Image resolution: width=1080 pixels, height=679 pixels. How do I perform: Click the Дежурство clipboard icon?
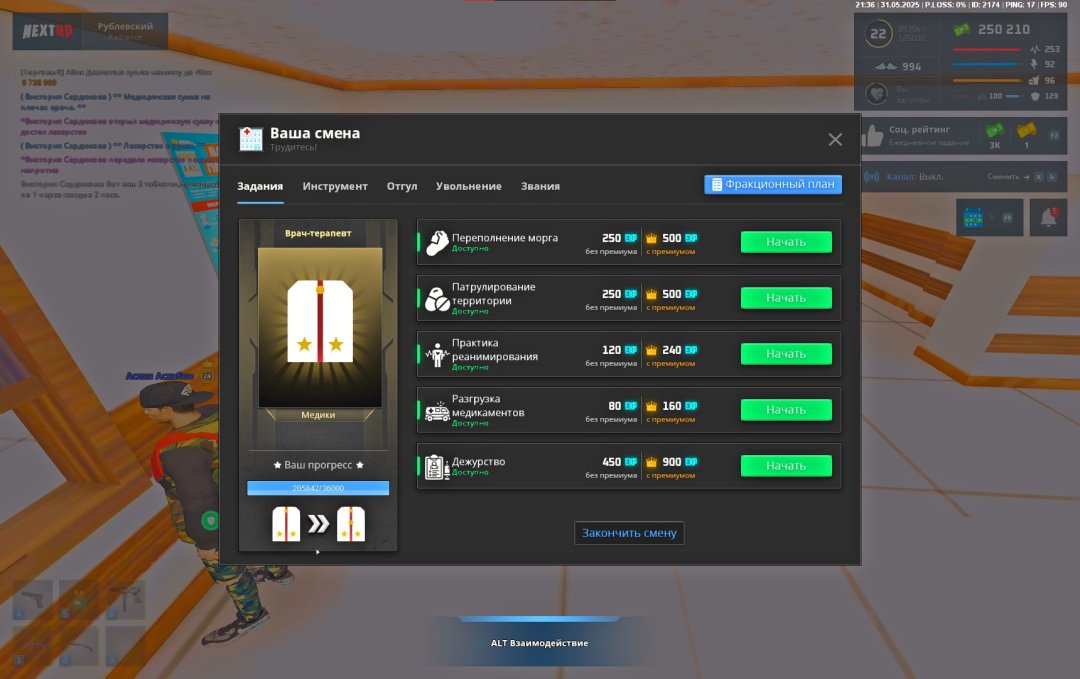[x=436, y=467]
